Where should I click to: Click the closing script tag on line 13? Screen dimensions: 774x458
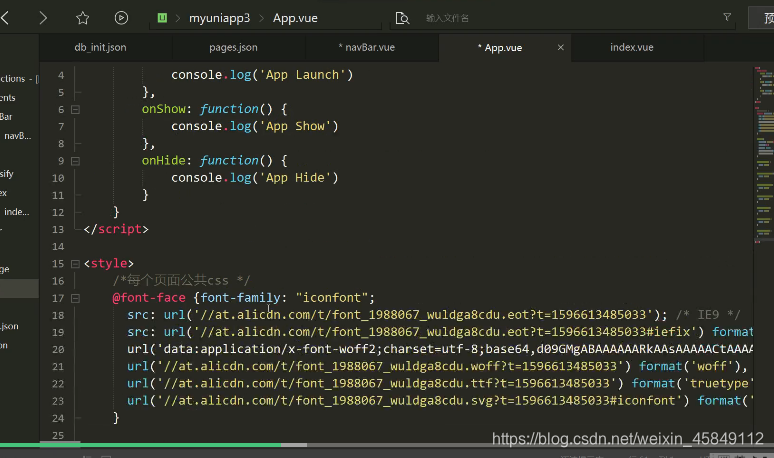click(116, 229)
